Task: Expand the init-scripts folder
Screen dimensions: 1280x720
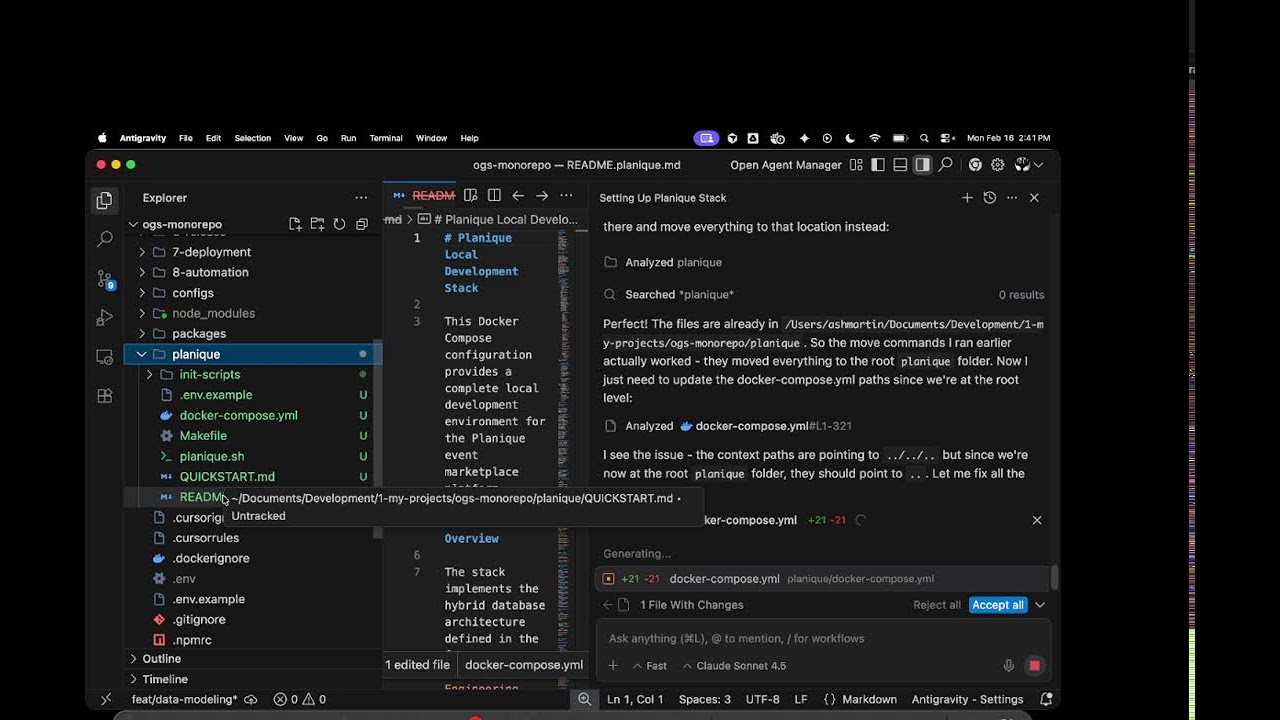Action: click(150, 375)
